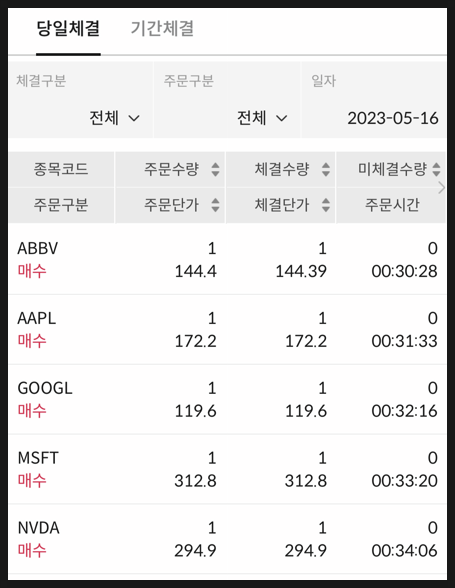455x588 pixels.
Task: Select the MSFT order entry
Action: click(x=227, y=469)
